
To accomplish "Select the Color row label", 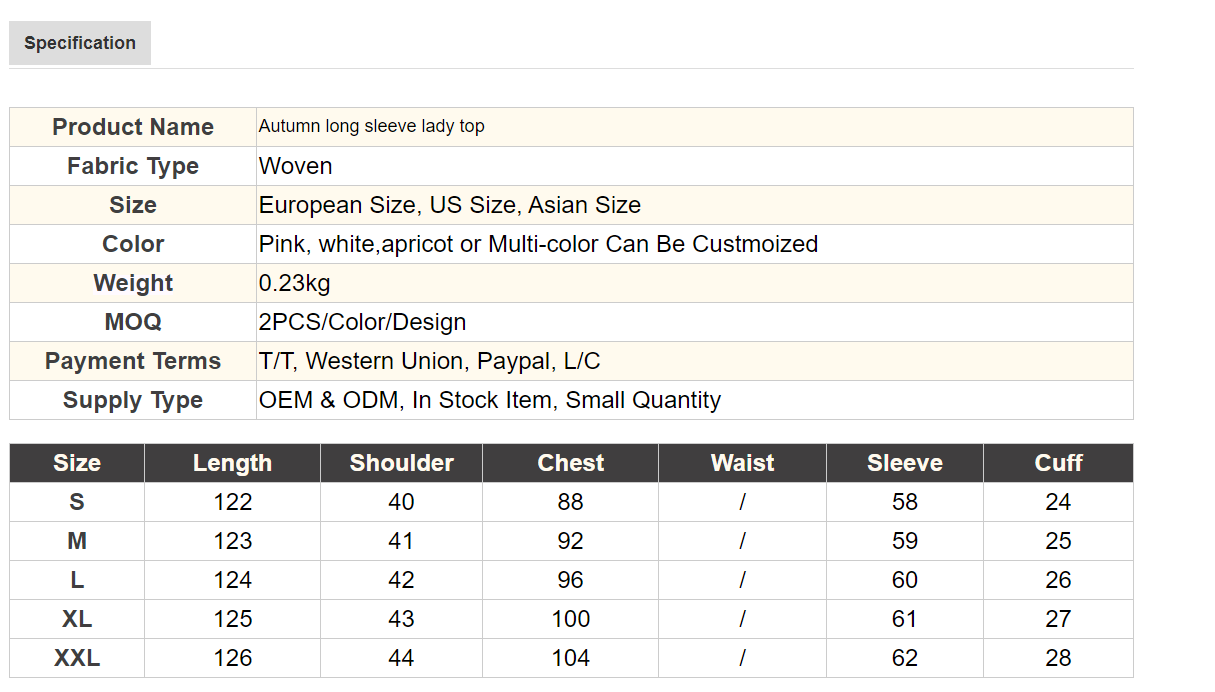I will click(133, 244).
